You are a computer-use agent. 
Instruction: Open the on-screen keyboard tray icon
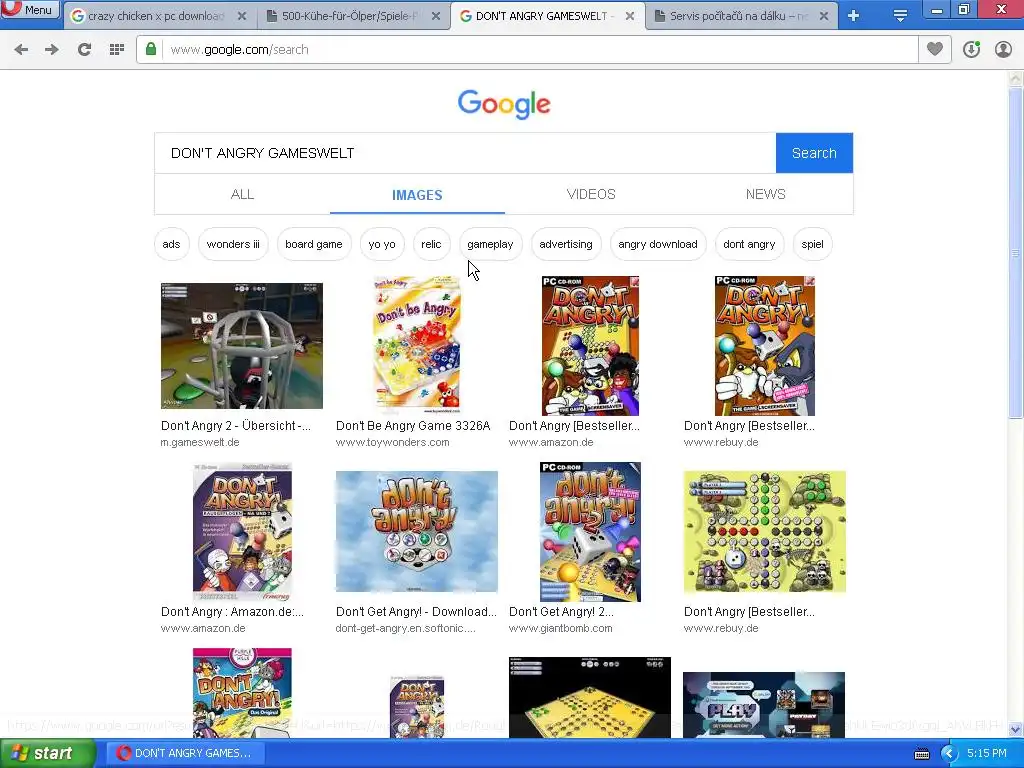click(921, 754)
